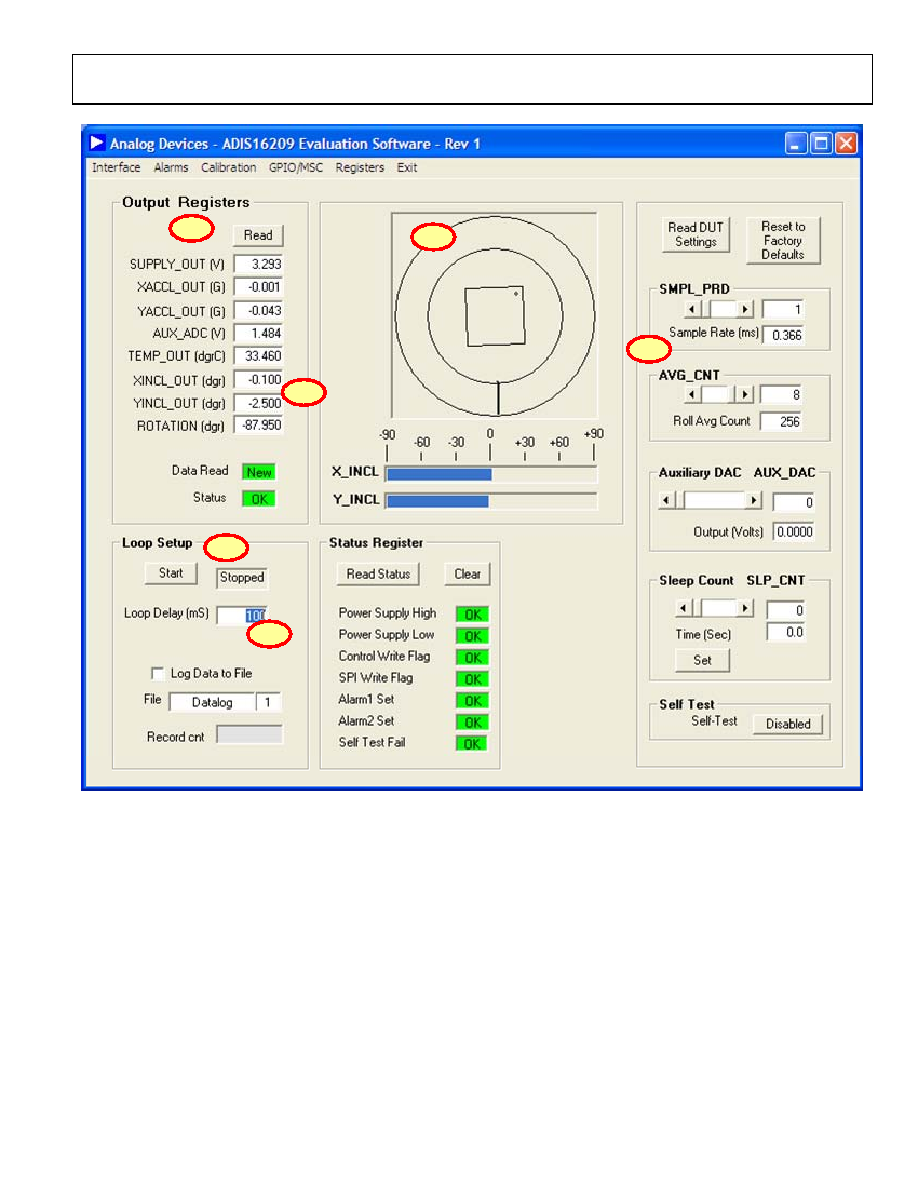Click the Analog Devices logo in title bar
Screen dimensions: 918x1188
coord(97,142)
